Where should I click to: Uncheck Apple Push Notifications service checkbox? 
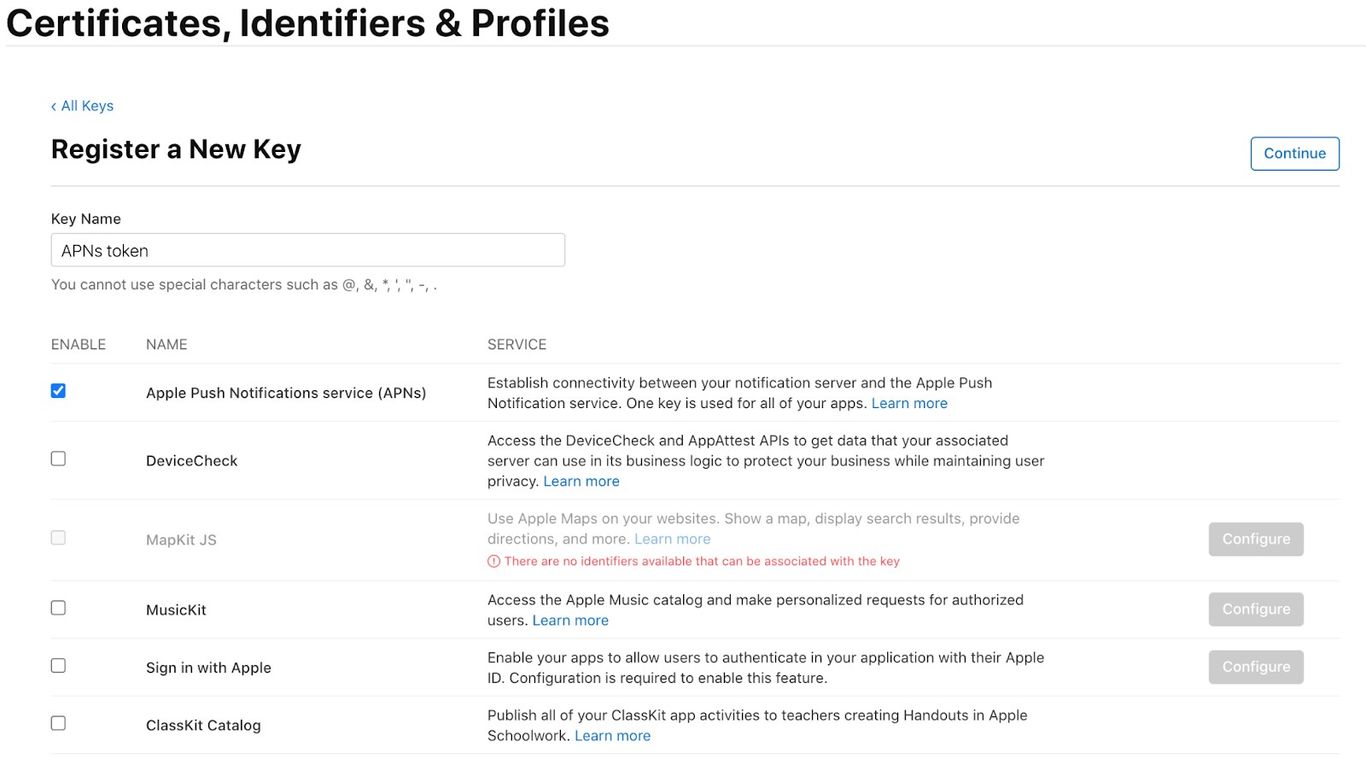click(x=58, y=391)
